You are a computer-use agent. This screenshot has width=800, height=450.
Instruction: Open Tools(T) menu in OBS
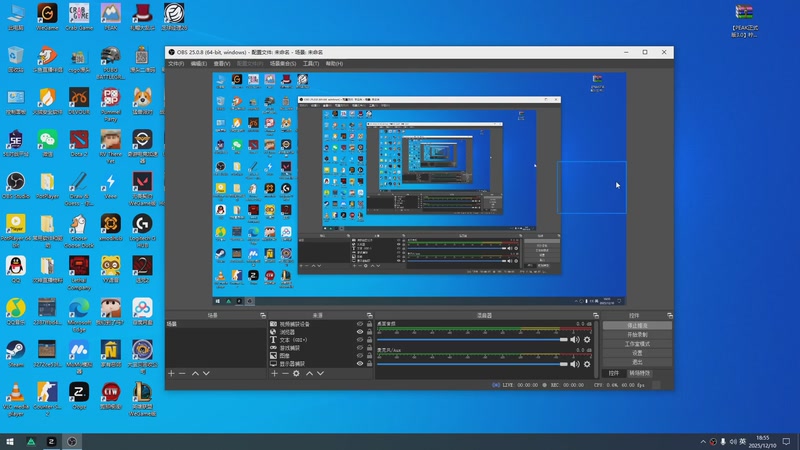(311, 64)
